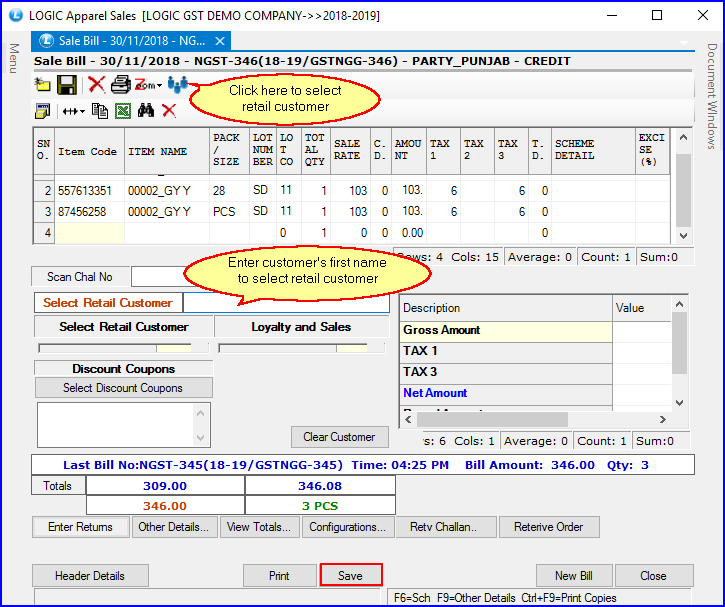Screen dimensions: 725x607
Task: Click the 3 PCS totals value
Action: click(x=320, y=506)
